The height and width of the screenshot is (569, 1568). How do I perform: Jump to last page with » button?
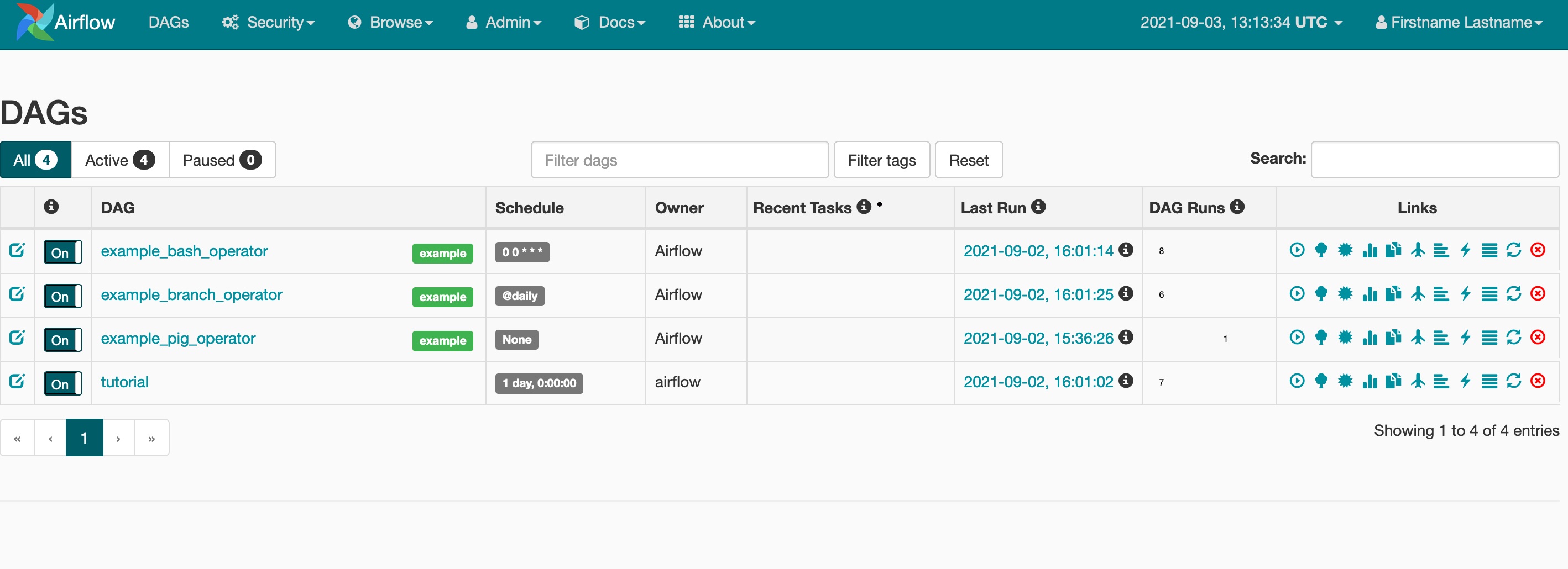tap(151, 437)
